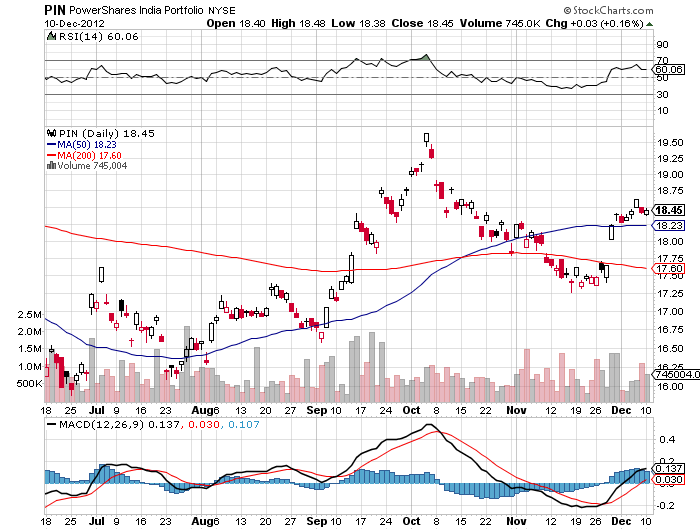Click the PowerShares India Portfolio name
Image resolution: width=700 pixels, height=530 pixels.
[x=136, y=10]
